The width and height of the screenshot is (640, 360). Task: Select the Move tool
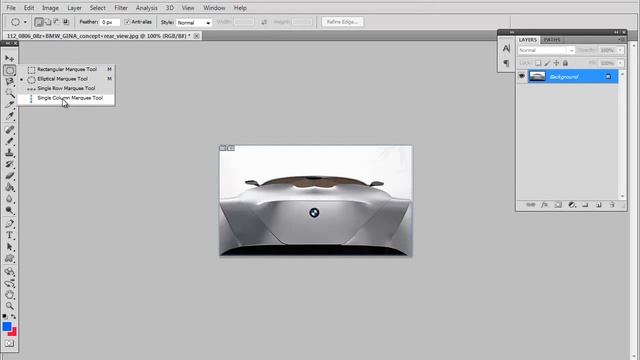pyautogui.click(x=9, y=59)
